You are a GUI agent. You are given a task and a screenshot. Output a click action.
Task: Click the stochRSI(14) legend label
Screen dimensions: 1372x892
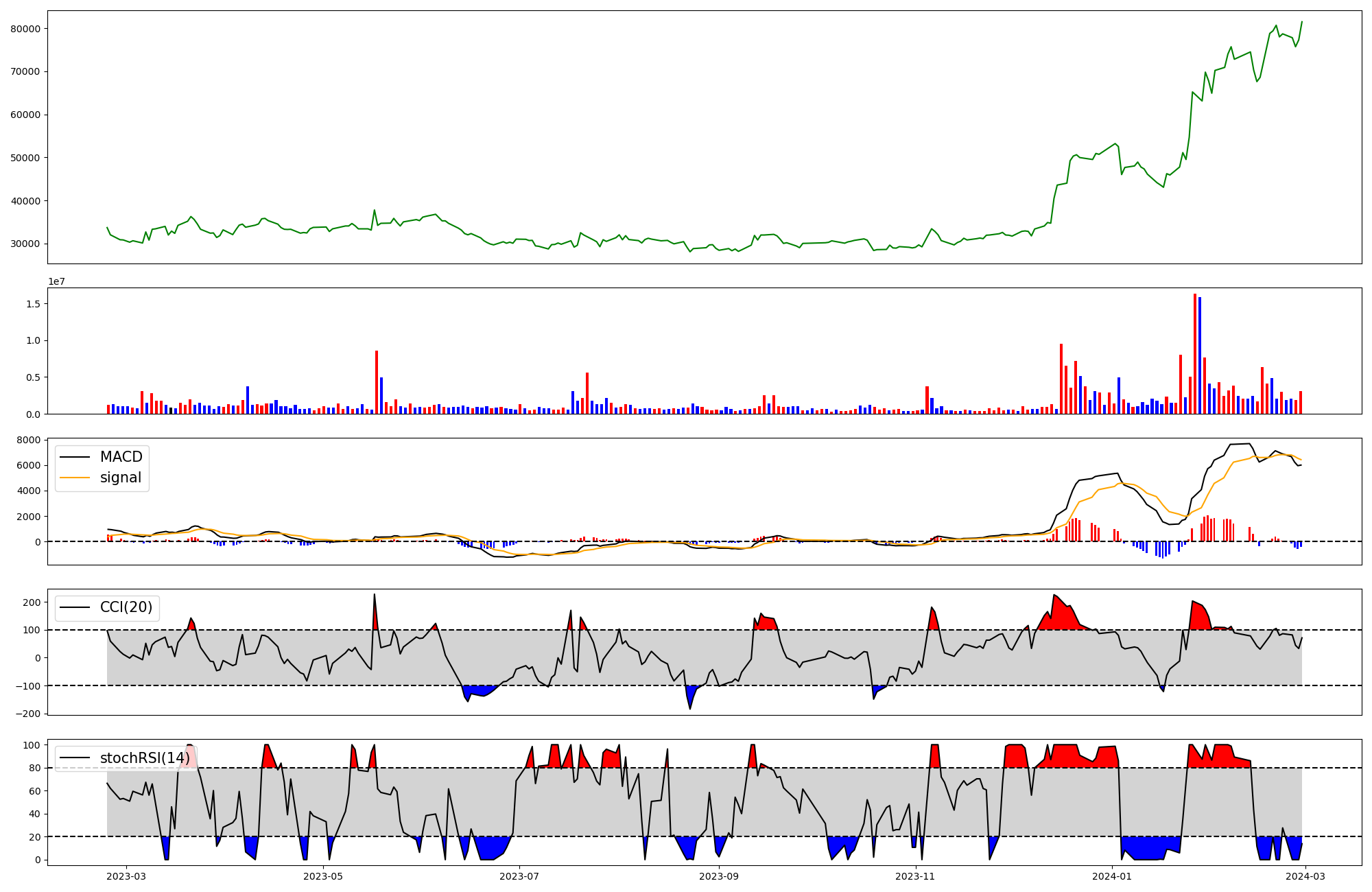tap(144, 758)
